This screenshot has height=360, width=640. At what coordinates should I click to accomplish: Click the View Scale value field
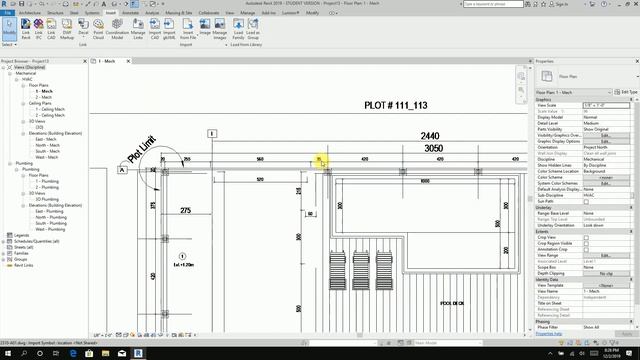coord(606,105)
